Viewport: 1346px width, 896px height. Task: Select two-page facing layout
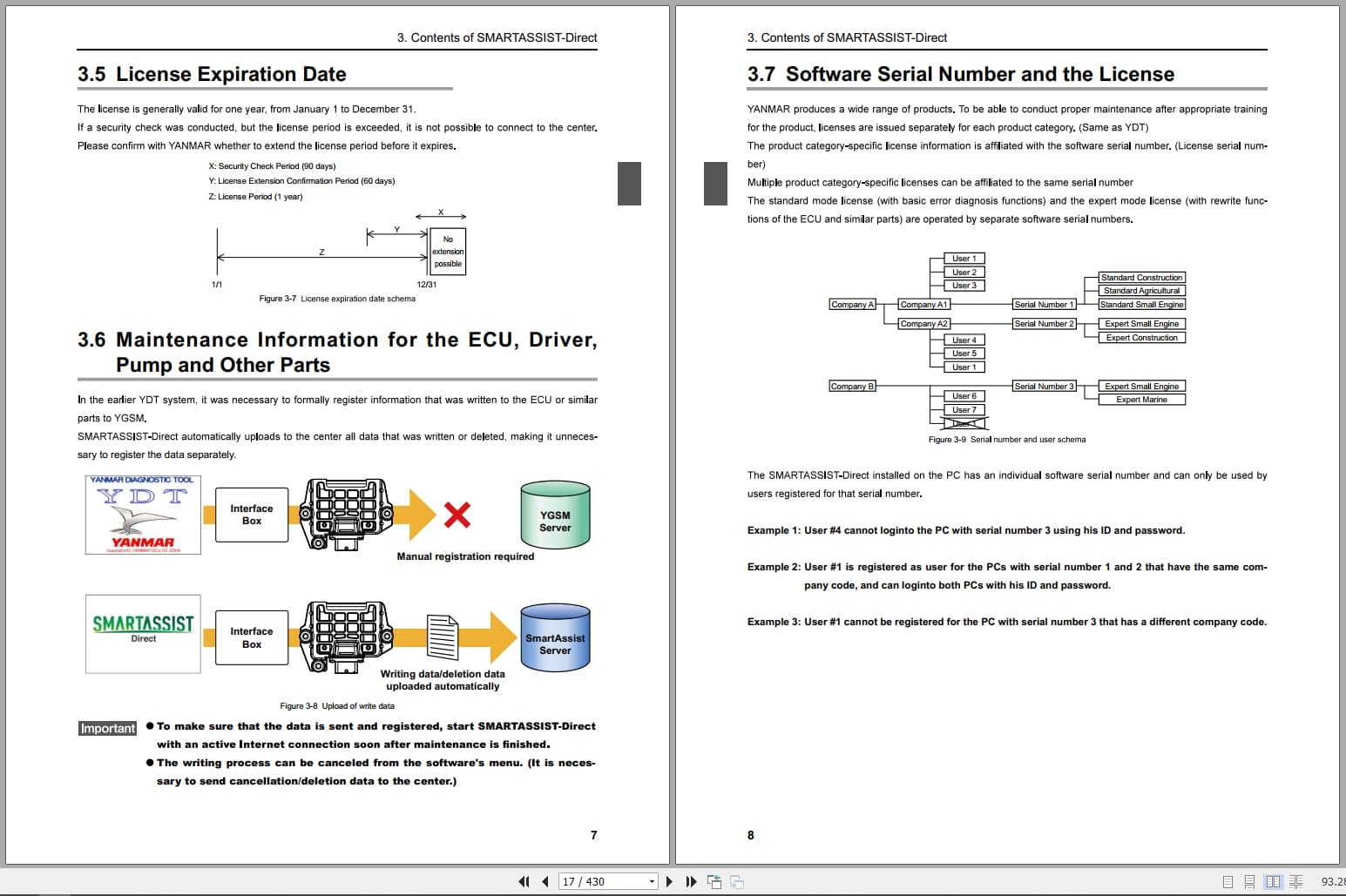(x=1273, y=881)
